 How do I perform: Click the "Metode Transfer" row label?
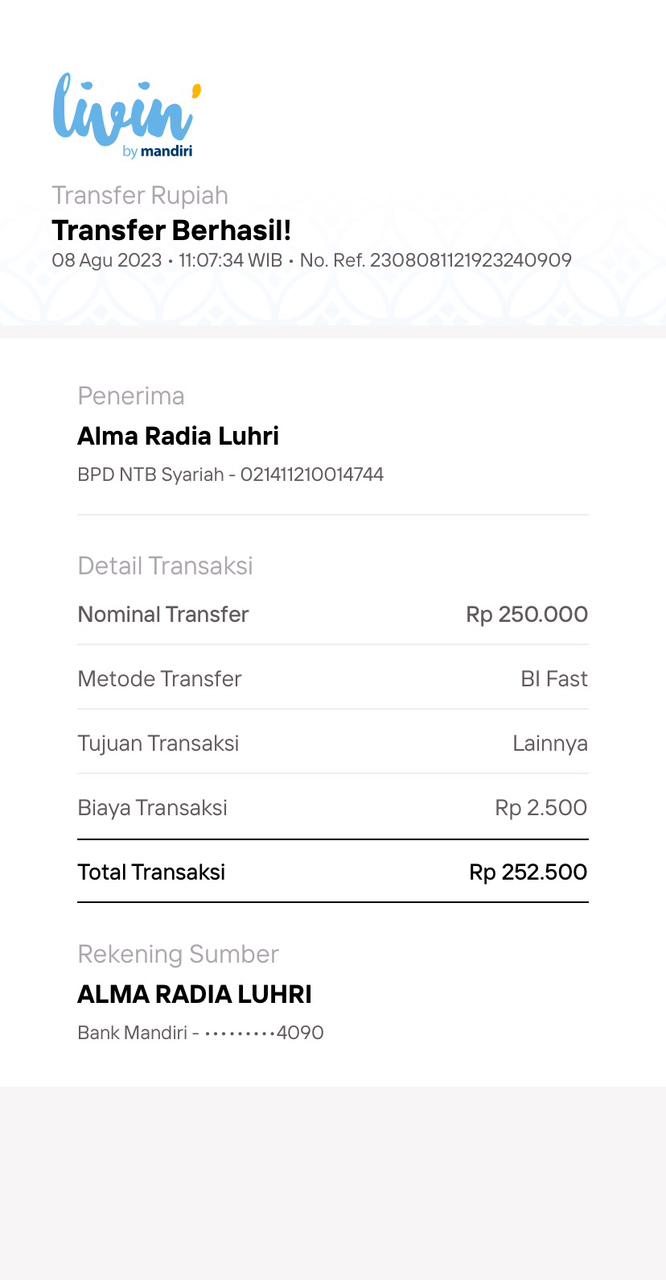point(160,679)
